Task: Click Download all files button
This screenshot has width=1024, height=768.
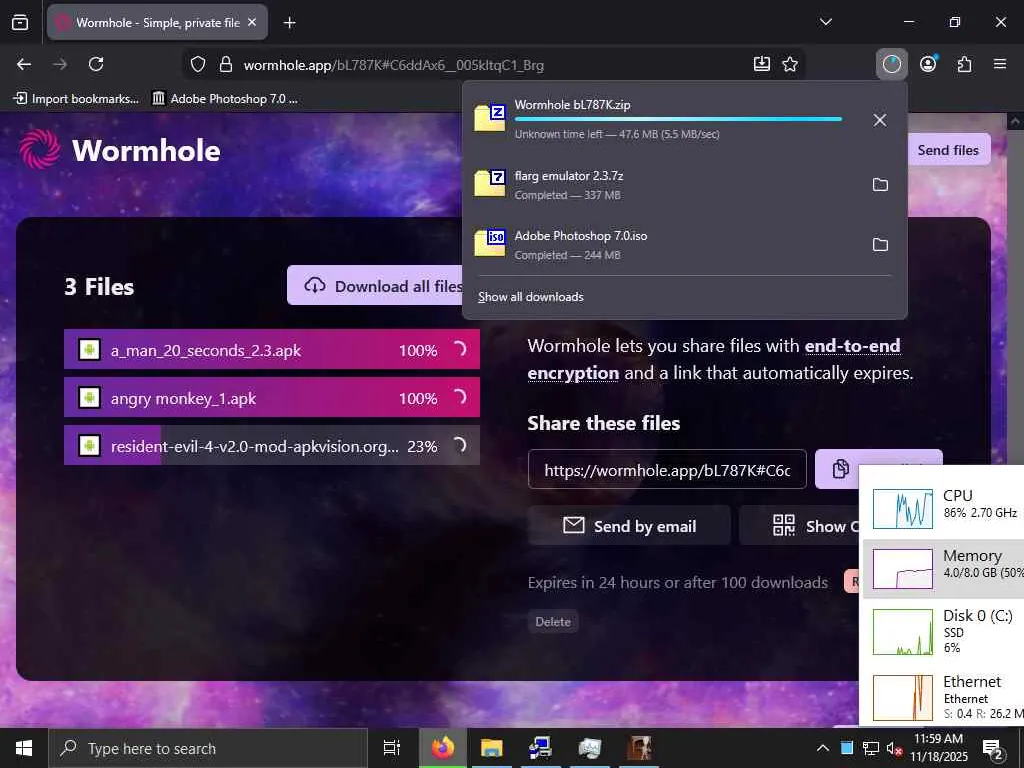Action: click(x=375, y=286)
